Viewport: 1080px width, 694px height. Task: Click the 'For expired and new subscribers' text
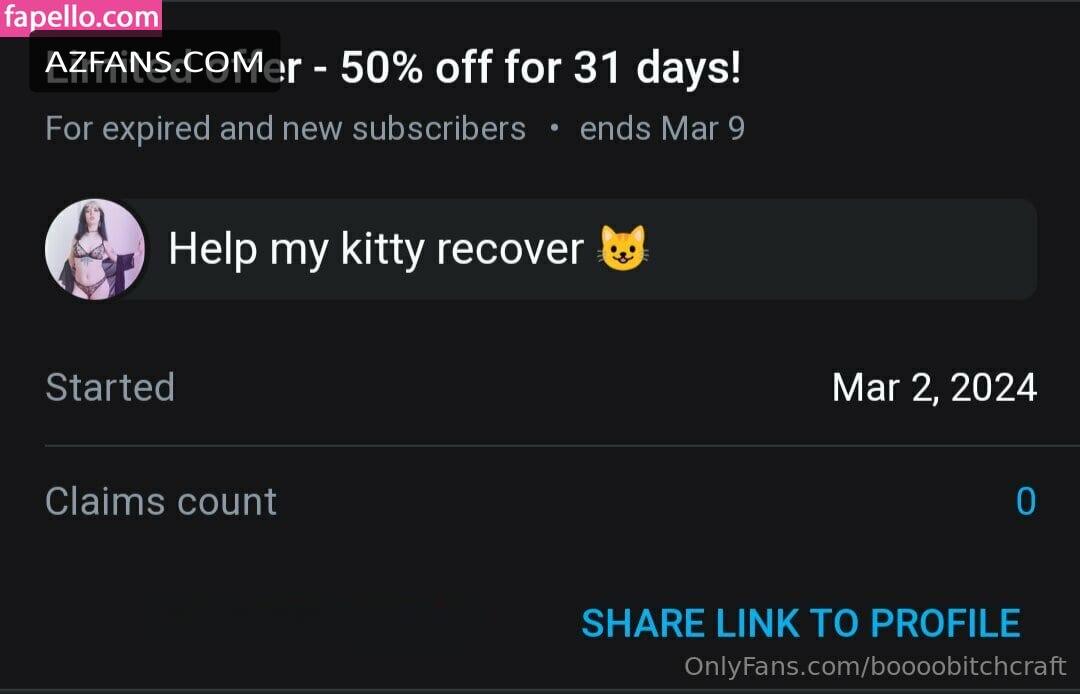click(x=285, y=129)
